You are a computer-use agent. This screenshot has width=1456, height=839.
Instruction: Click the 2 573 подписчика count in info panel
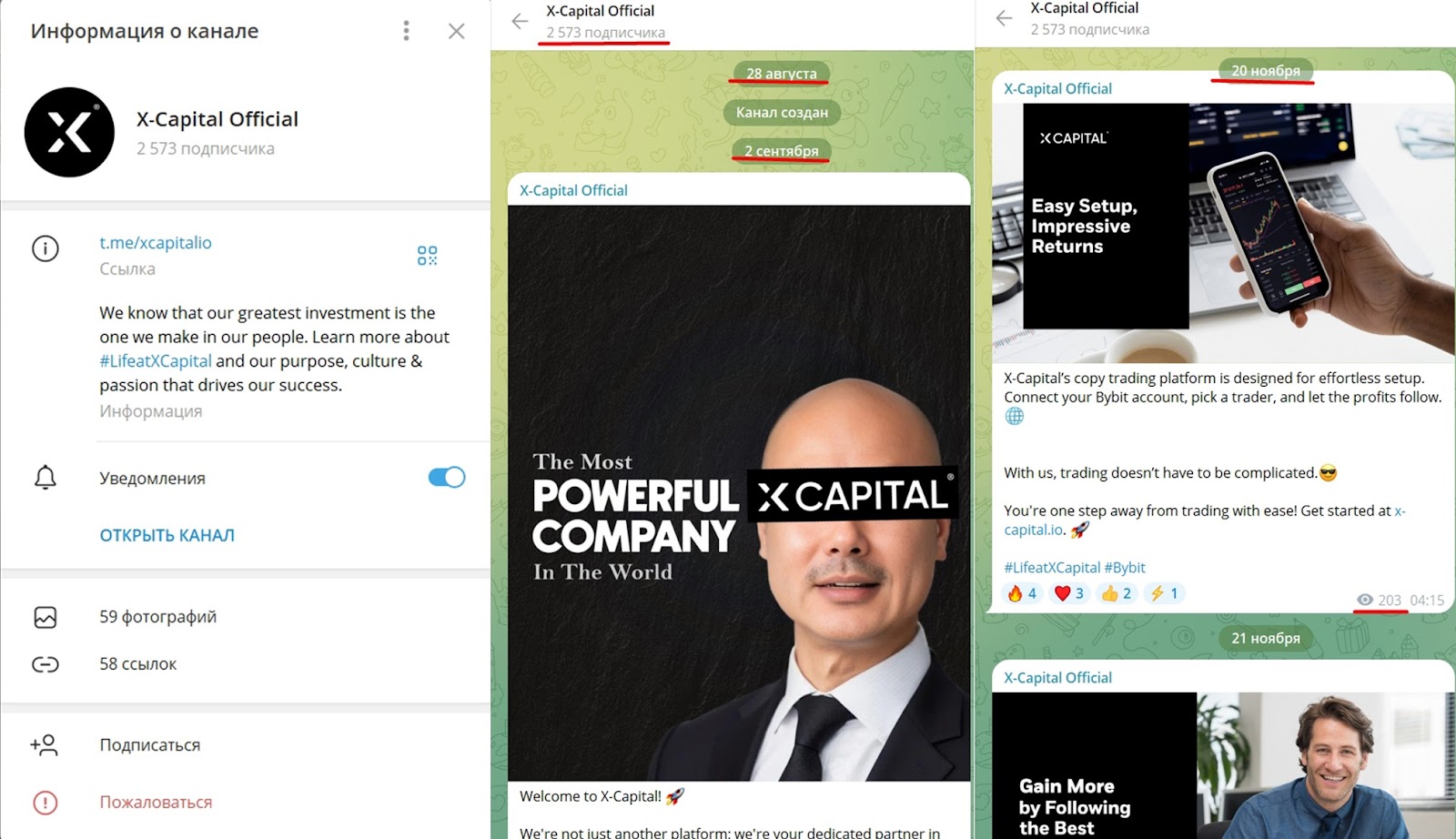click(x=206, y=148)
